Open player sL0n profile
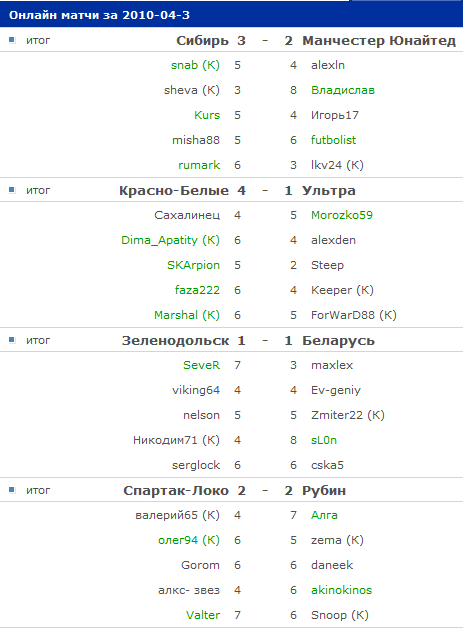 pos(324,440)
